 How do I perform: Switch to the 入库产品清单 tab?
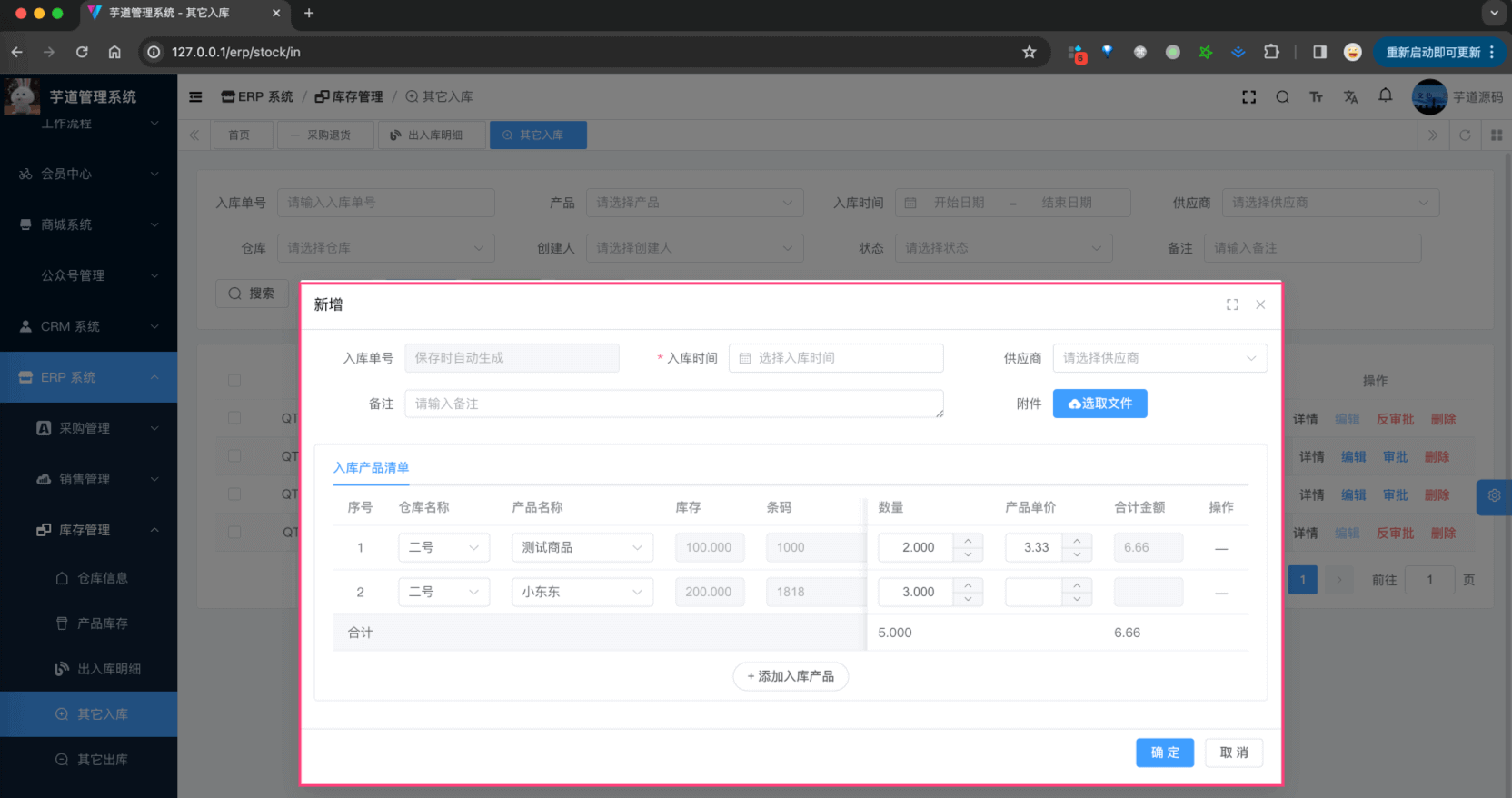click(x=371, y=468)
